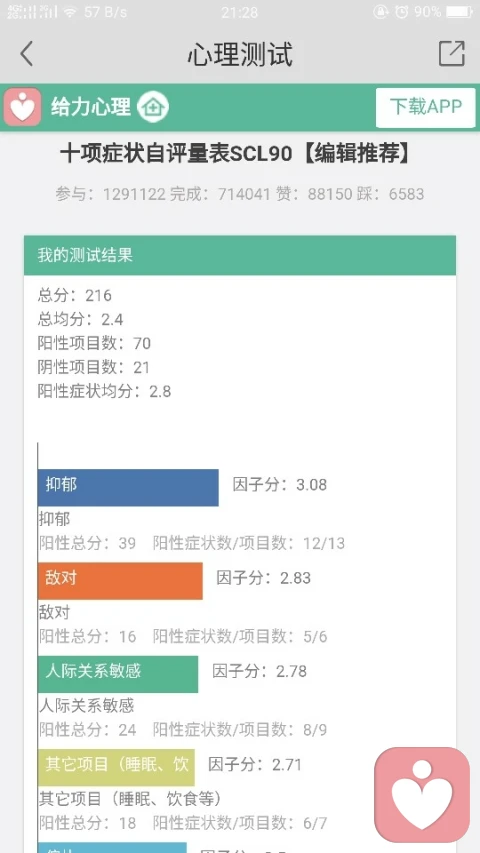Viewport: 480px width, 853px height.
Task: Tap the alarm clock status icon
Action: click(x=401, y=11)
